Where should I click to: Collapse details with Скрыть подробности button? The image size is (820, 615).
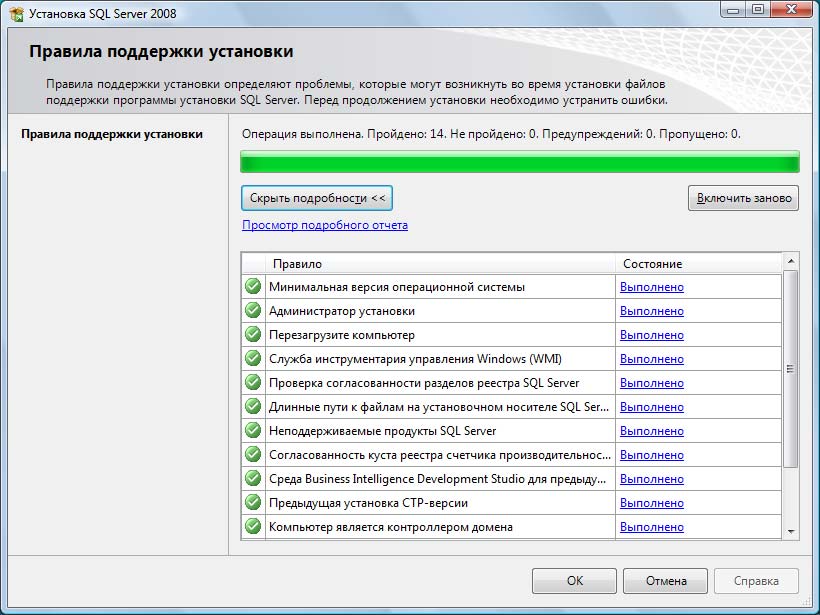(317, 198)
